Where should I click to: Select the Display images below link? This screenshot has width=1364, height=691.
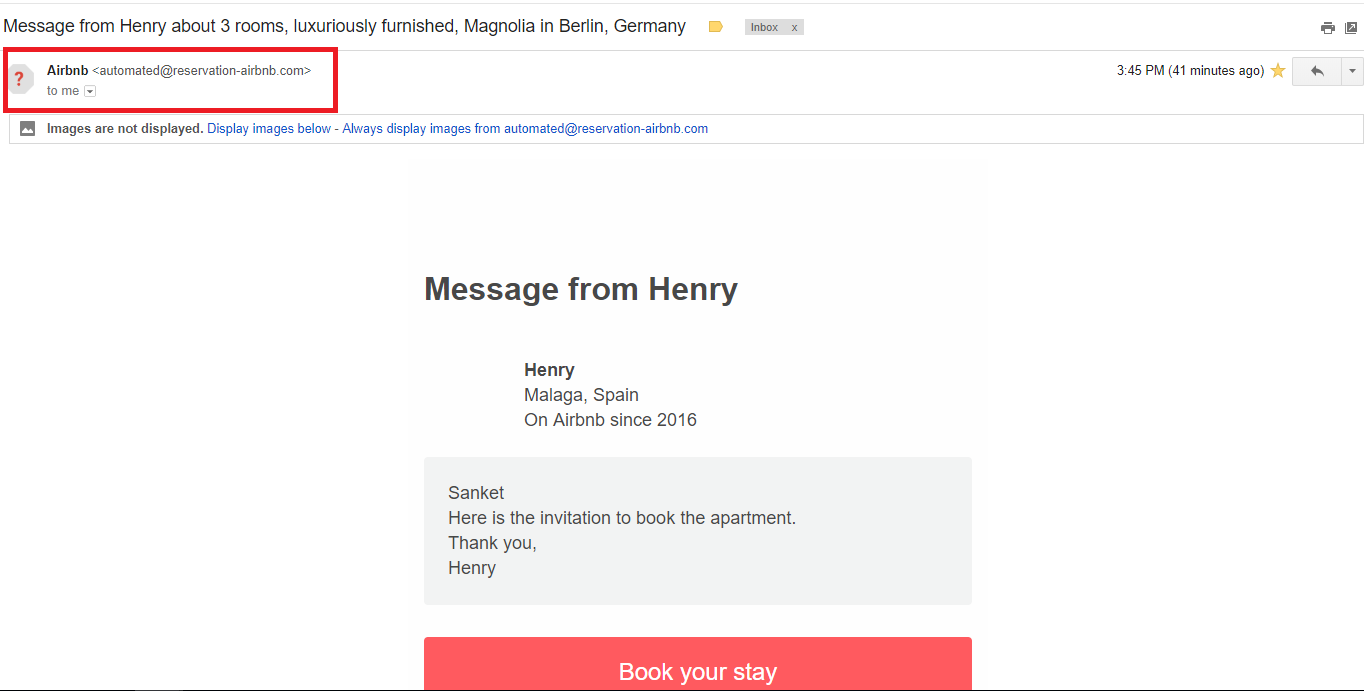[x=269, y=128]
